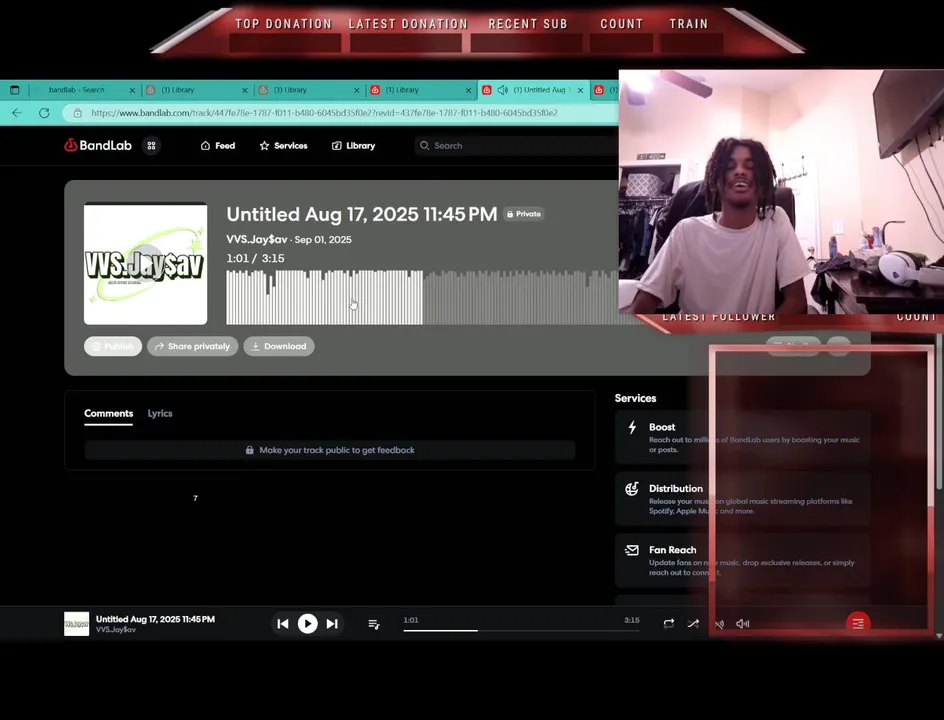
Task: Switch to the Comments tab
Action: (x=108, y=414)
